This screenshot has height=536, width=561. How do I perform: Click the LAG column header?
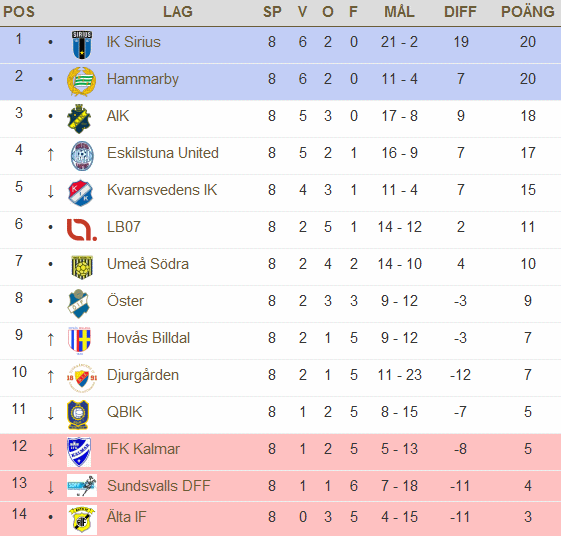tap(178, 12)
